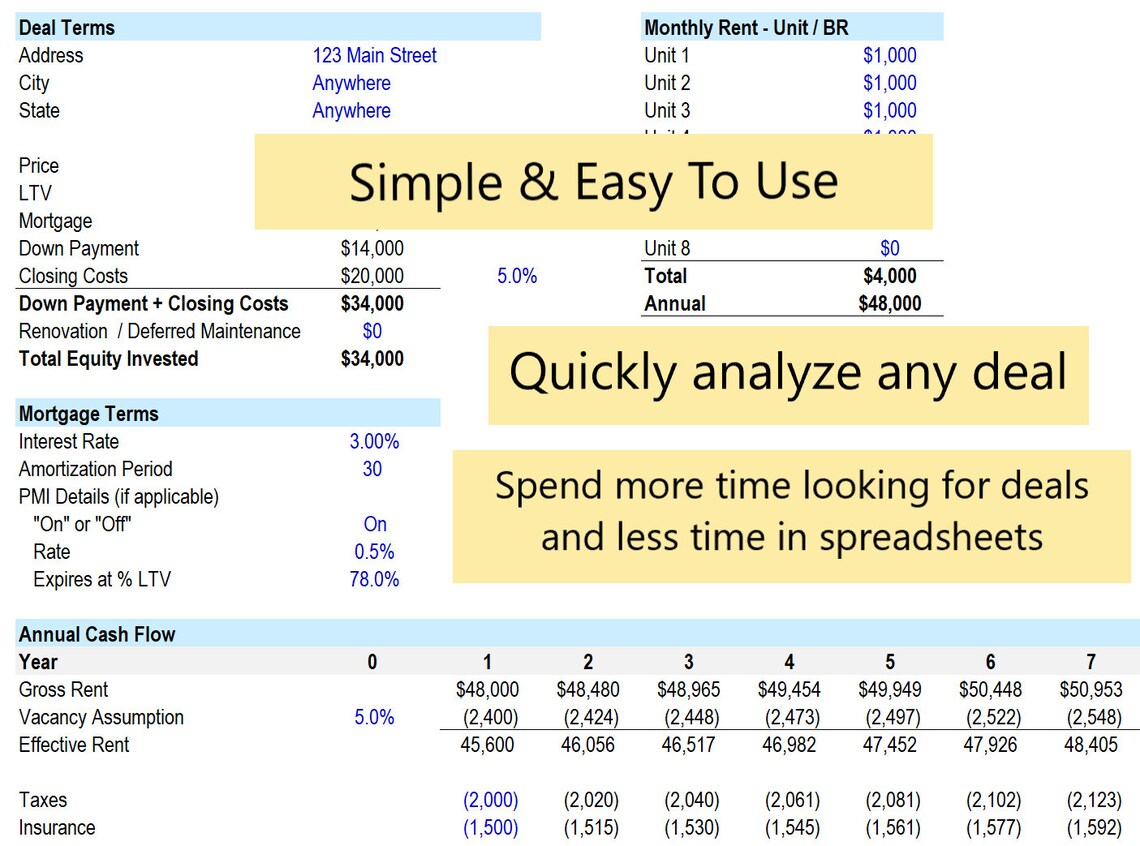Click the Annual Cash Flow section header
This screenshot has width=1140, height=846.
pyautogui.click(x=95, y=633)
